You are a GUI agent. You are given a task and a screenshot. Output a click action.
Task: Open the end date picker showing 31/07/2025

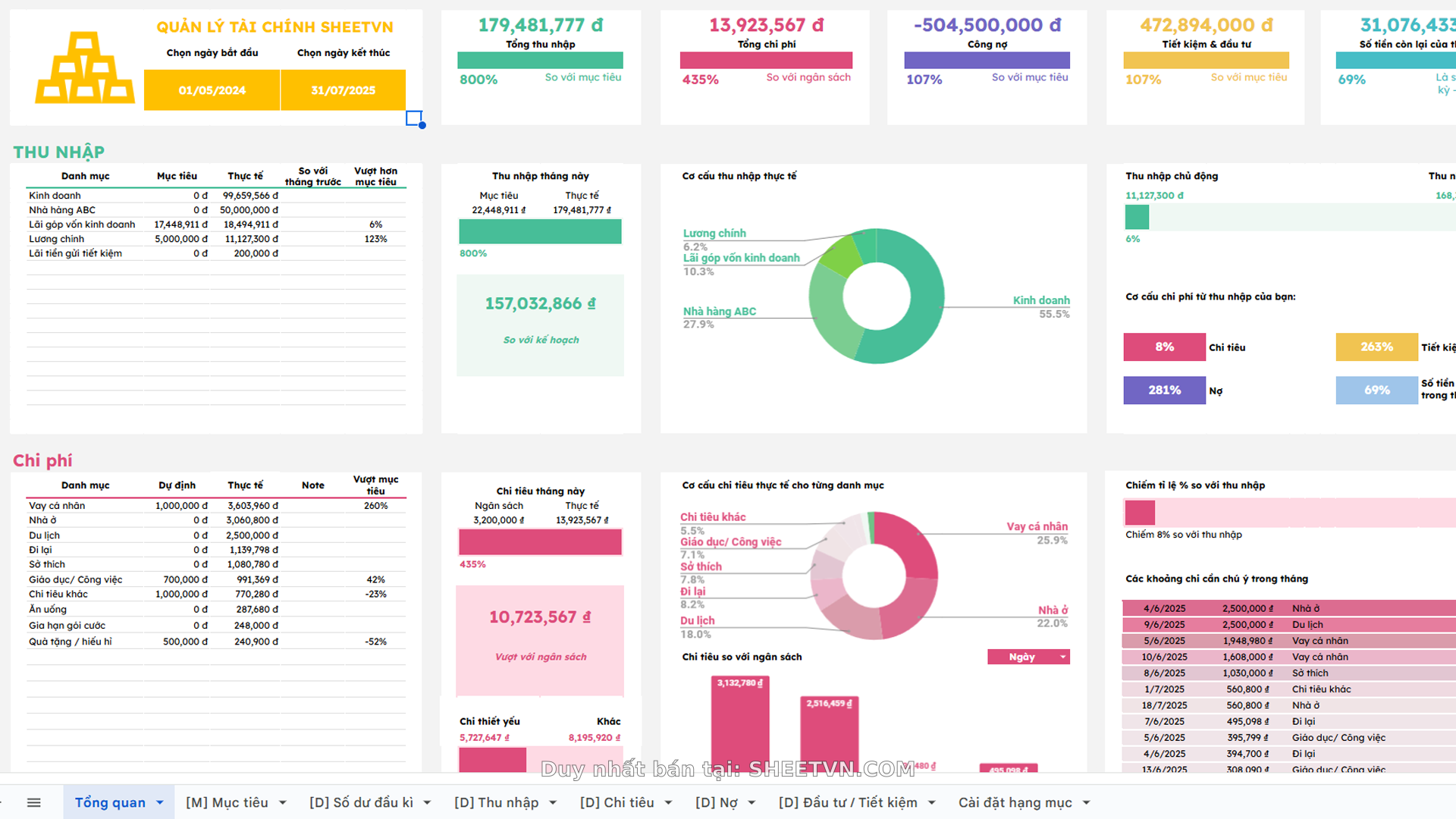[x=343, y=89]
